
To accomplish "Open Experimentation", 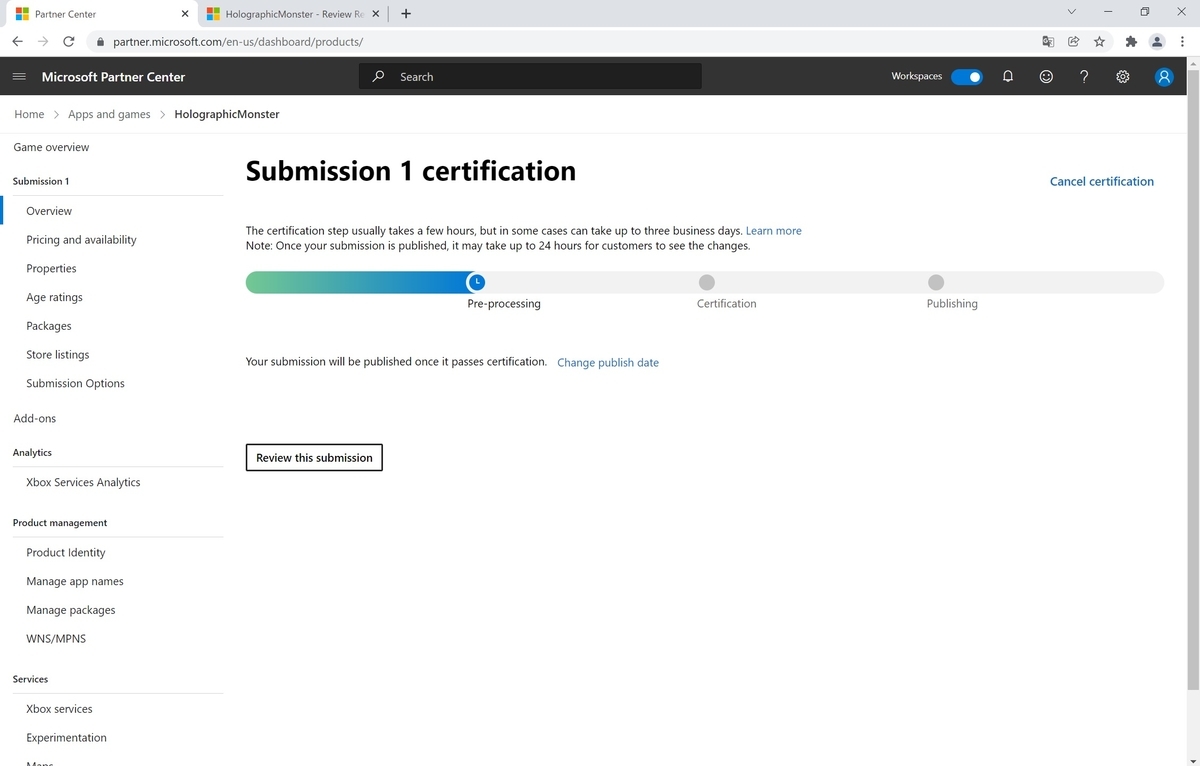I will tap(66, 738).
